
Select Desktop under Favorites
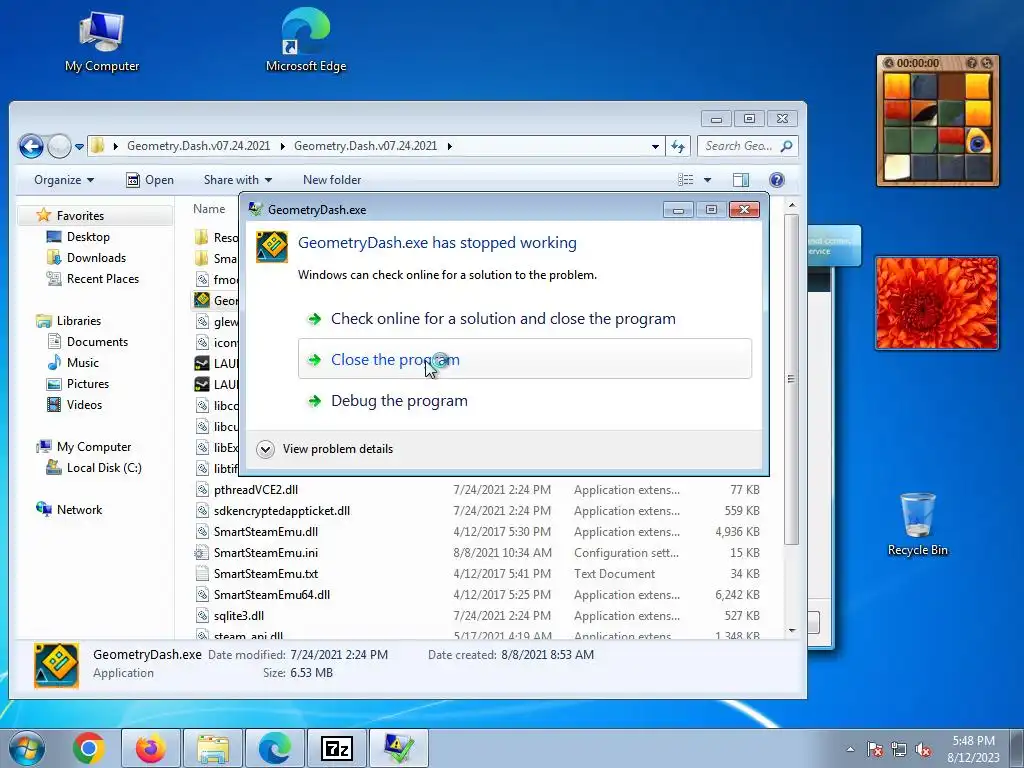88,236
